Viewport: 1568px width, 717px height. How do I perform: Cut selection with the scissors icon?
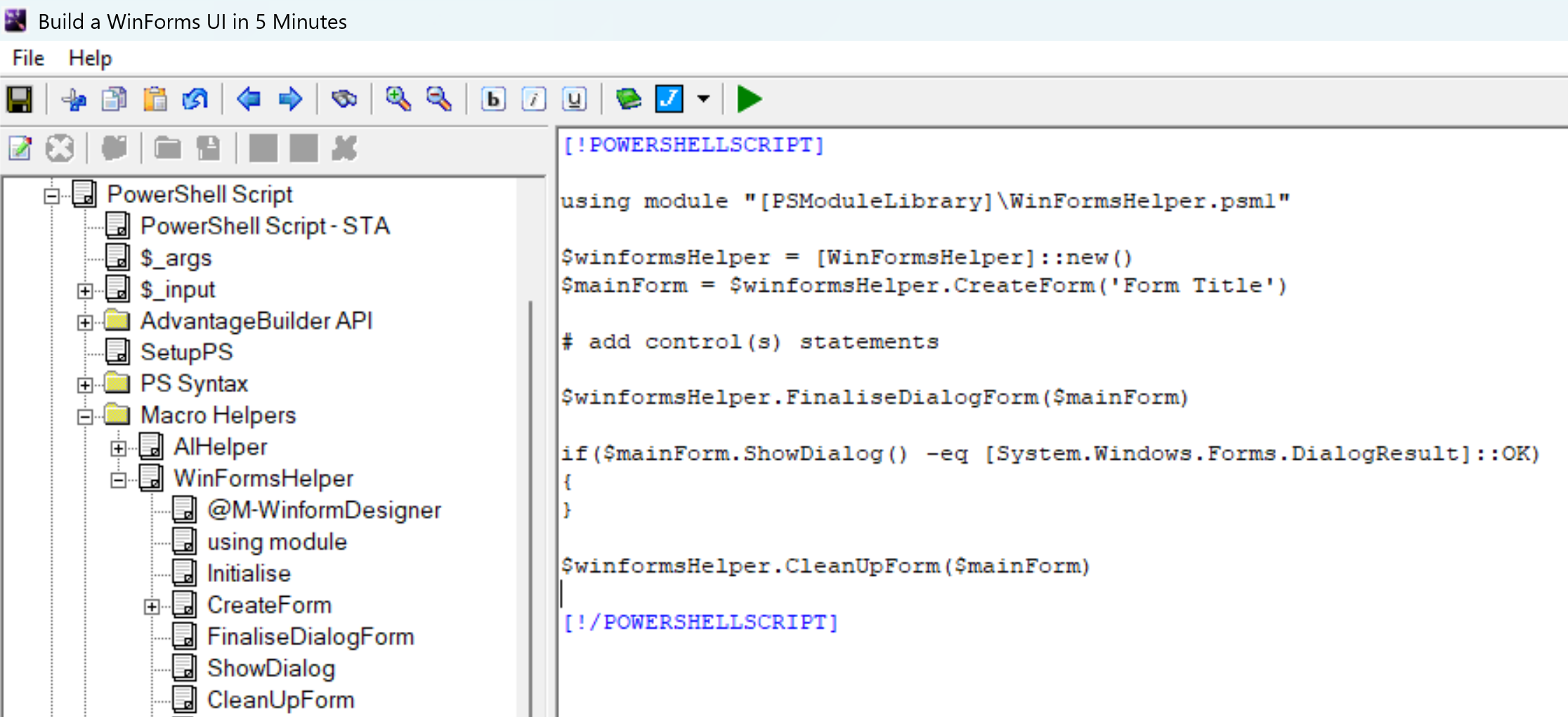[74, 99]
